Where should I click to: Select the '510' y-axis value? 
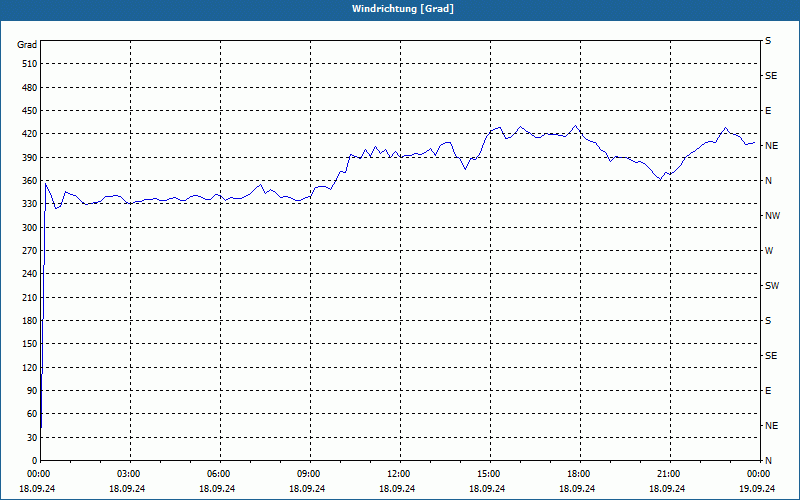pos(30,64)
